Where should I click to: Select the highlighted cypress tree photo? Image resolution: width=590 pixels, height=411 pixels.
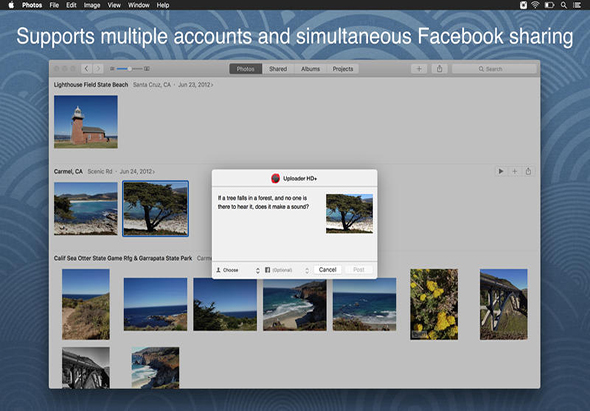(x=155, y=209)
